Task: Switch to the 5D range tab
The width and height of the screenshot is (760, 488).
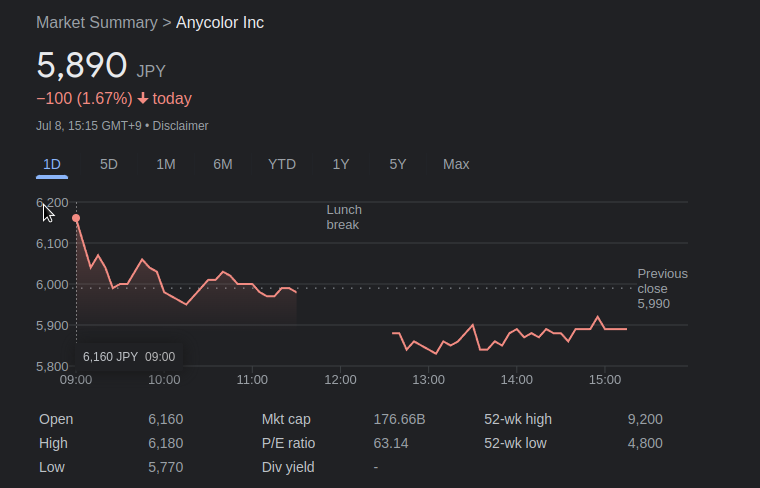Action: click(109, 164)
